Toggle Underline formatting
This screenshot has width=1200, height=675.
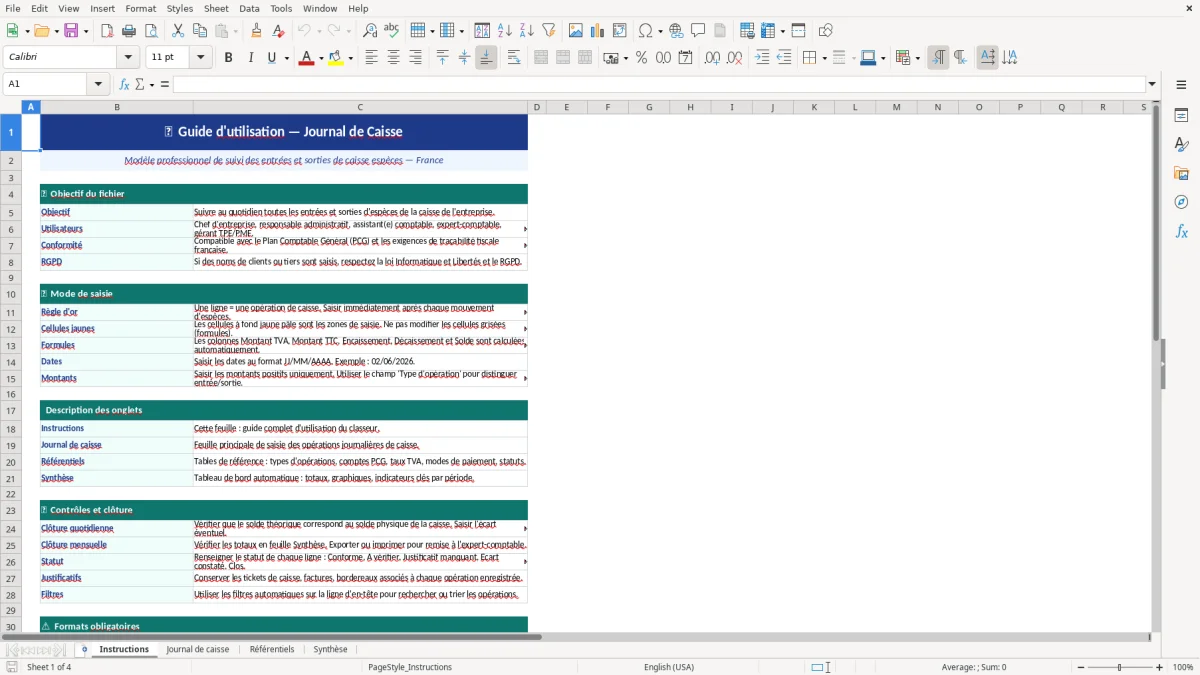[271, 58]
